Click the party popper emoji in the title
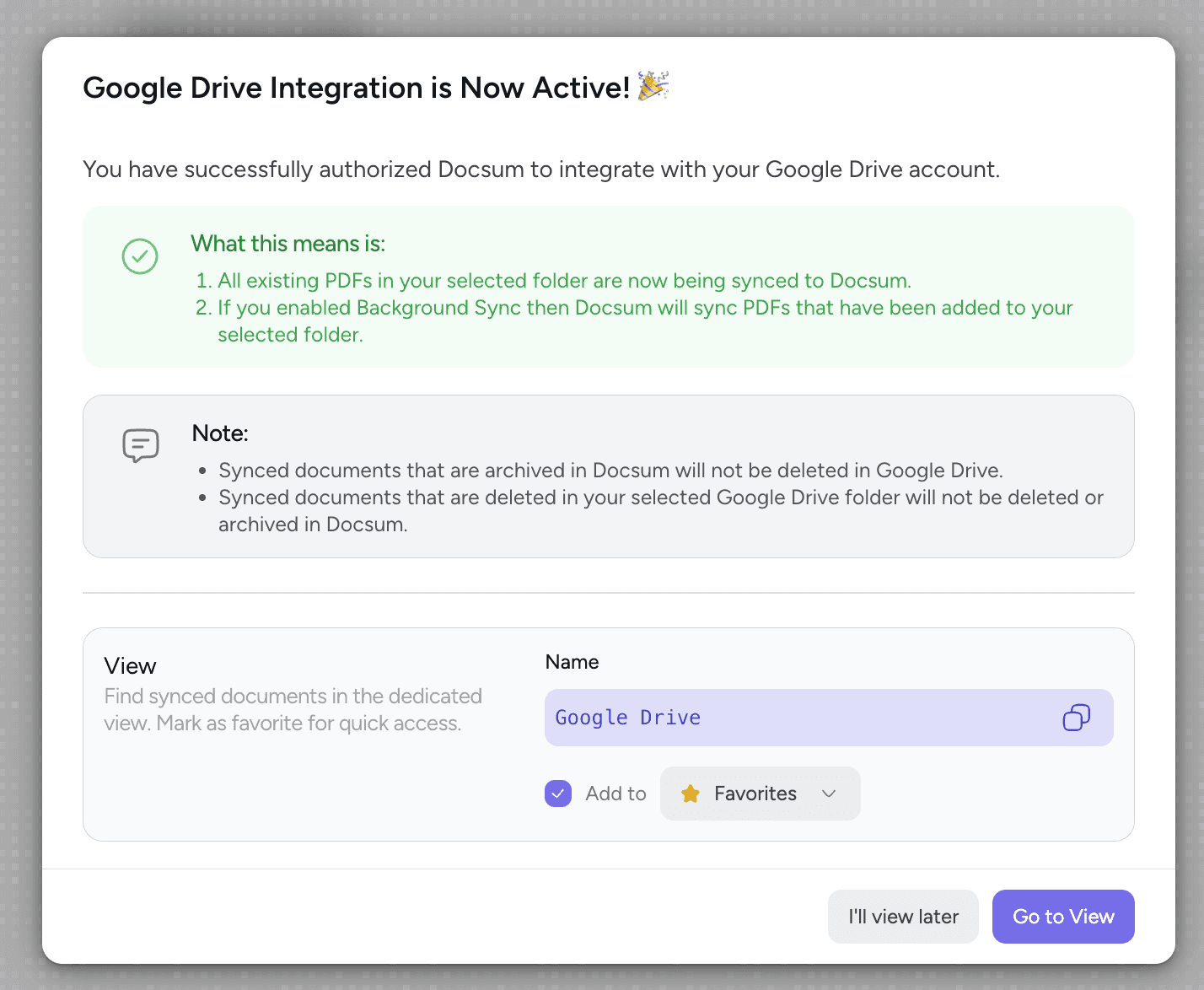Viewport: 1204px width, 990px height. tap(653, 86)
